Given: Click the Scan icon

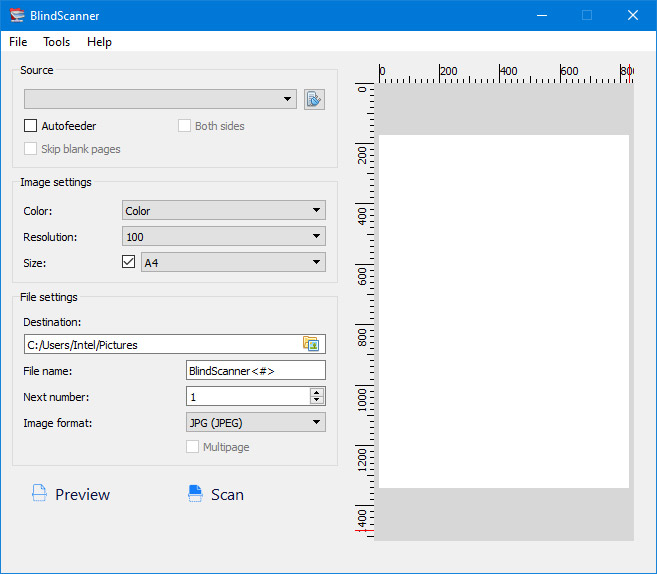Looking at the screenshot, I should tap(195, 494).
